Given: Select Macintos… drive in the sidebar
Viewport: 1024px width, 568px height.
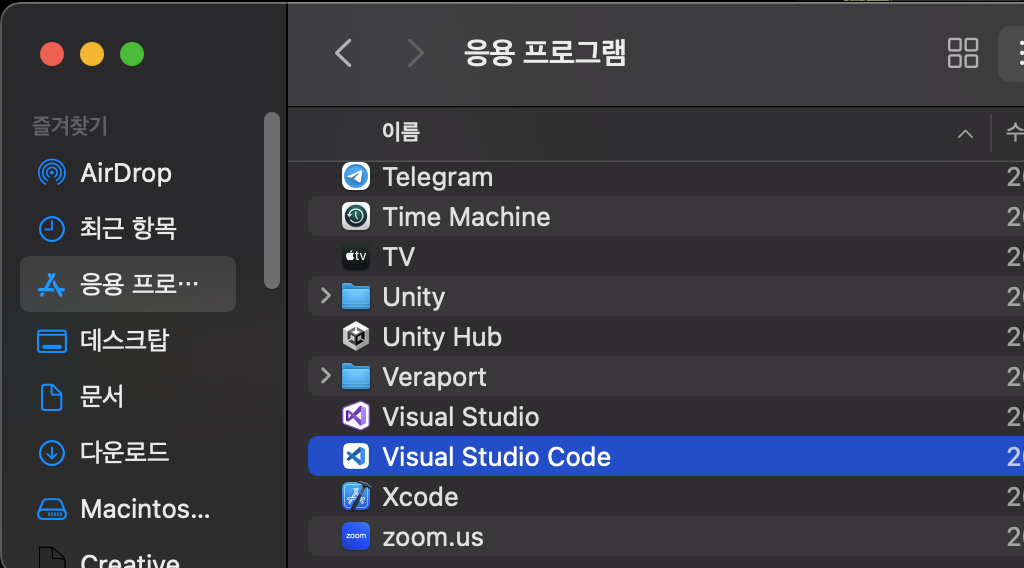Looking at the screenshot, I should (128, 509).
